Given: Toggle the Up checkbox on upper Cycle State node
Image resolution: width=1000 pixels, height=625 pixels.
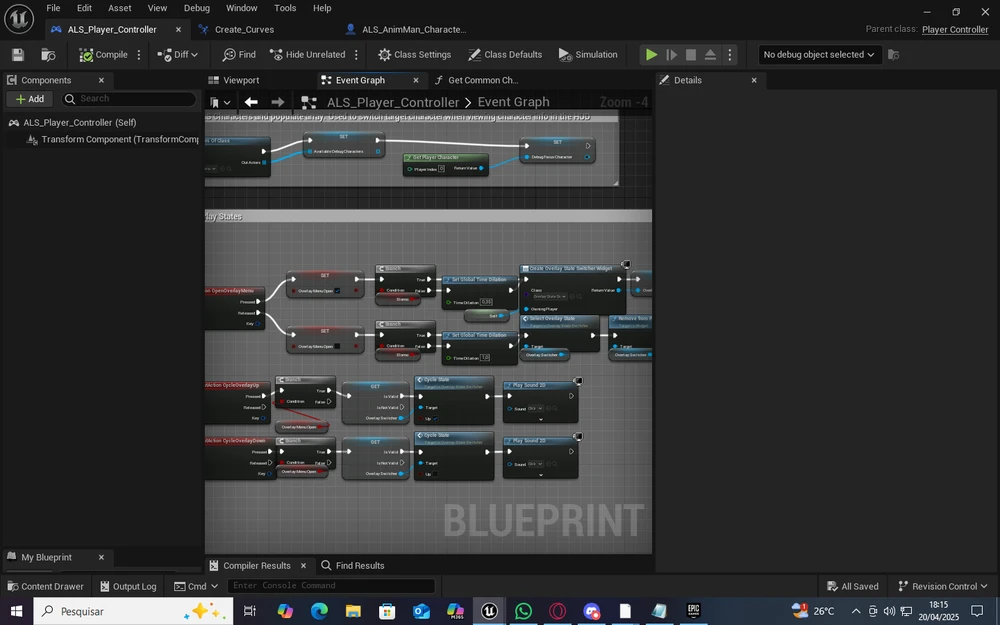Looking at the screenshot, I should point(437,418).
